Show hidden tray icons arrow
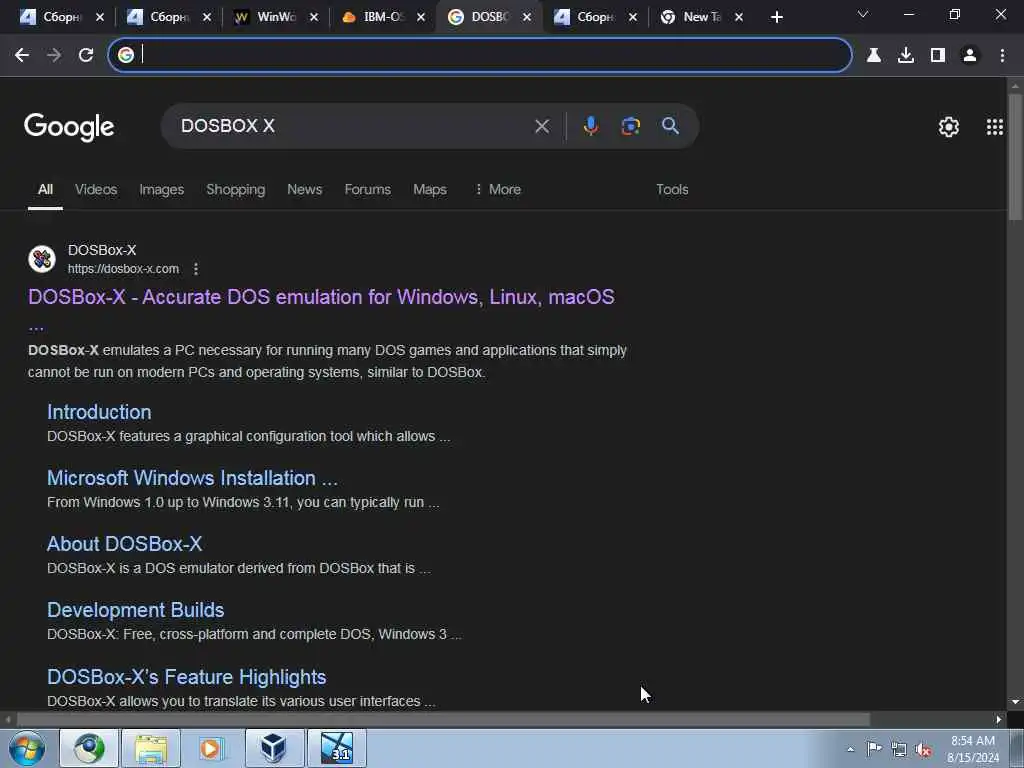The width and height of the screenshot is (1024, 768). tap(850, 749)
